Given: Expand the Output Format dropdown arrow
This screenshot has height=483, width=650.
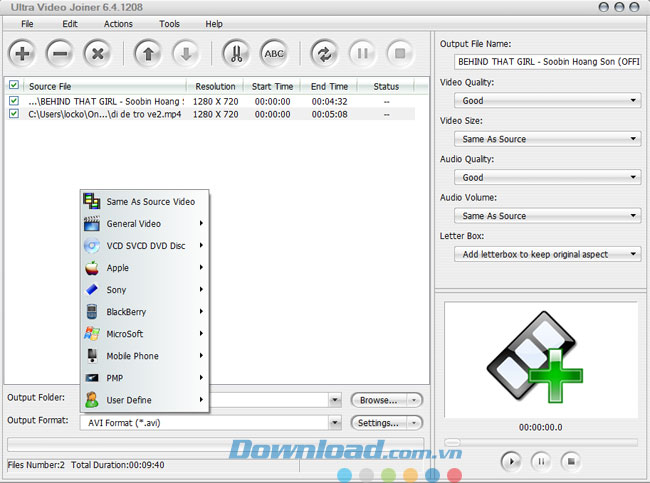Looking at the screenshot, I should (335, 423).
